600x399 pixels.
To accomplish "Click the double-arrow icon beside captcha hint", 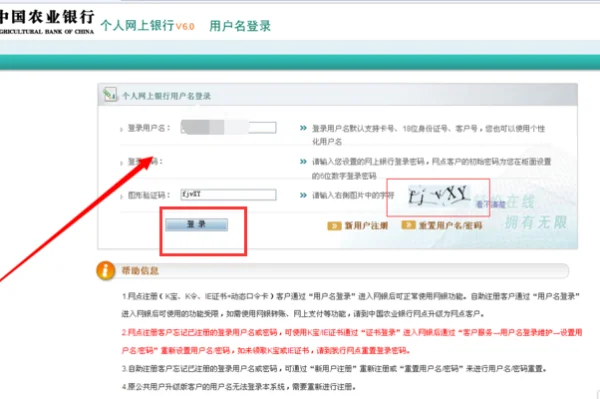I will [303, 195].
